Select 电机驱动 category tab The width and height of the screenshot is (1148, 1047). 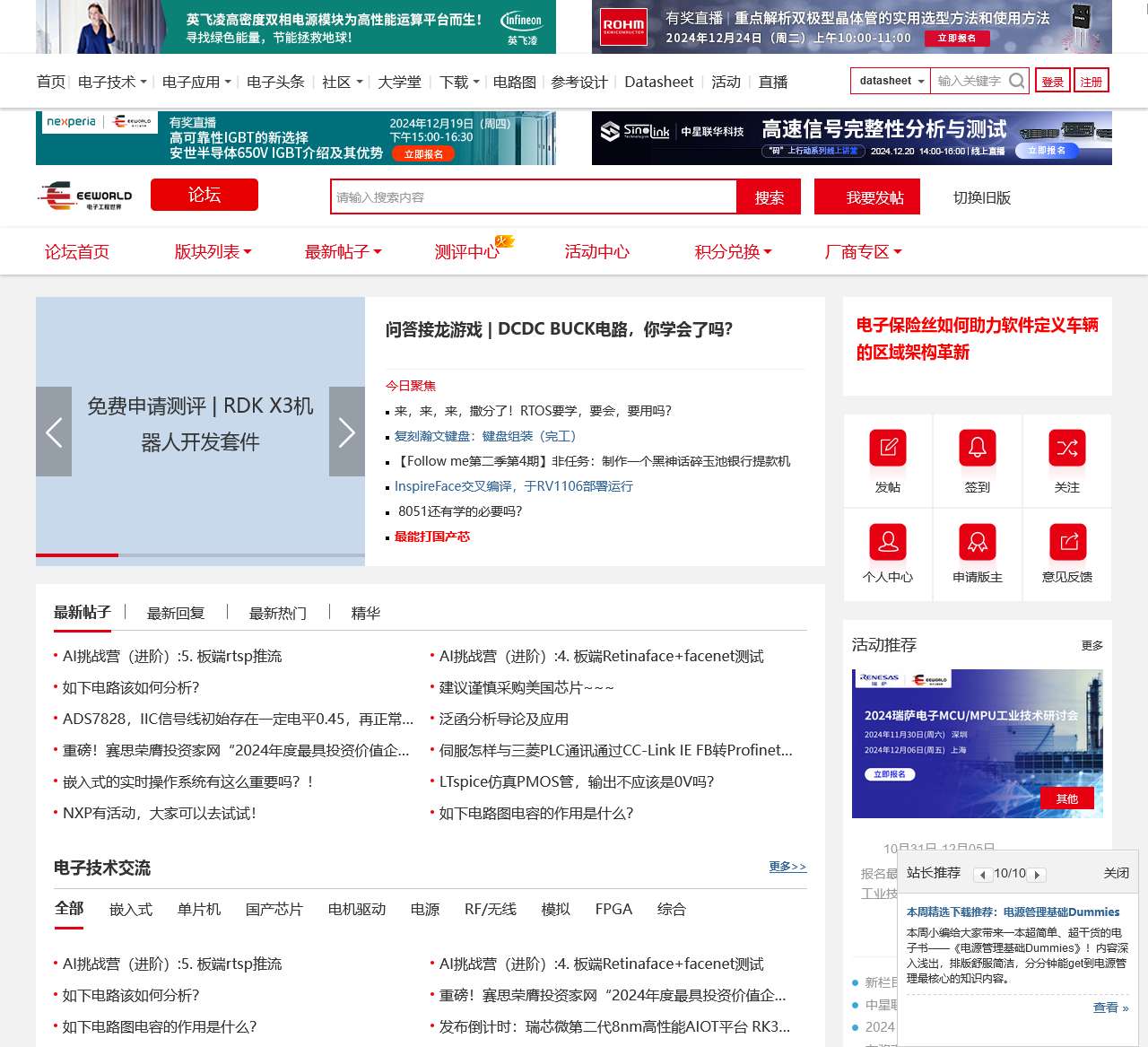[357, 909]
